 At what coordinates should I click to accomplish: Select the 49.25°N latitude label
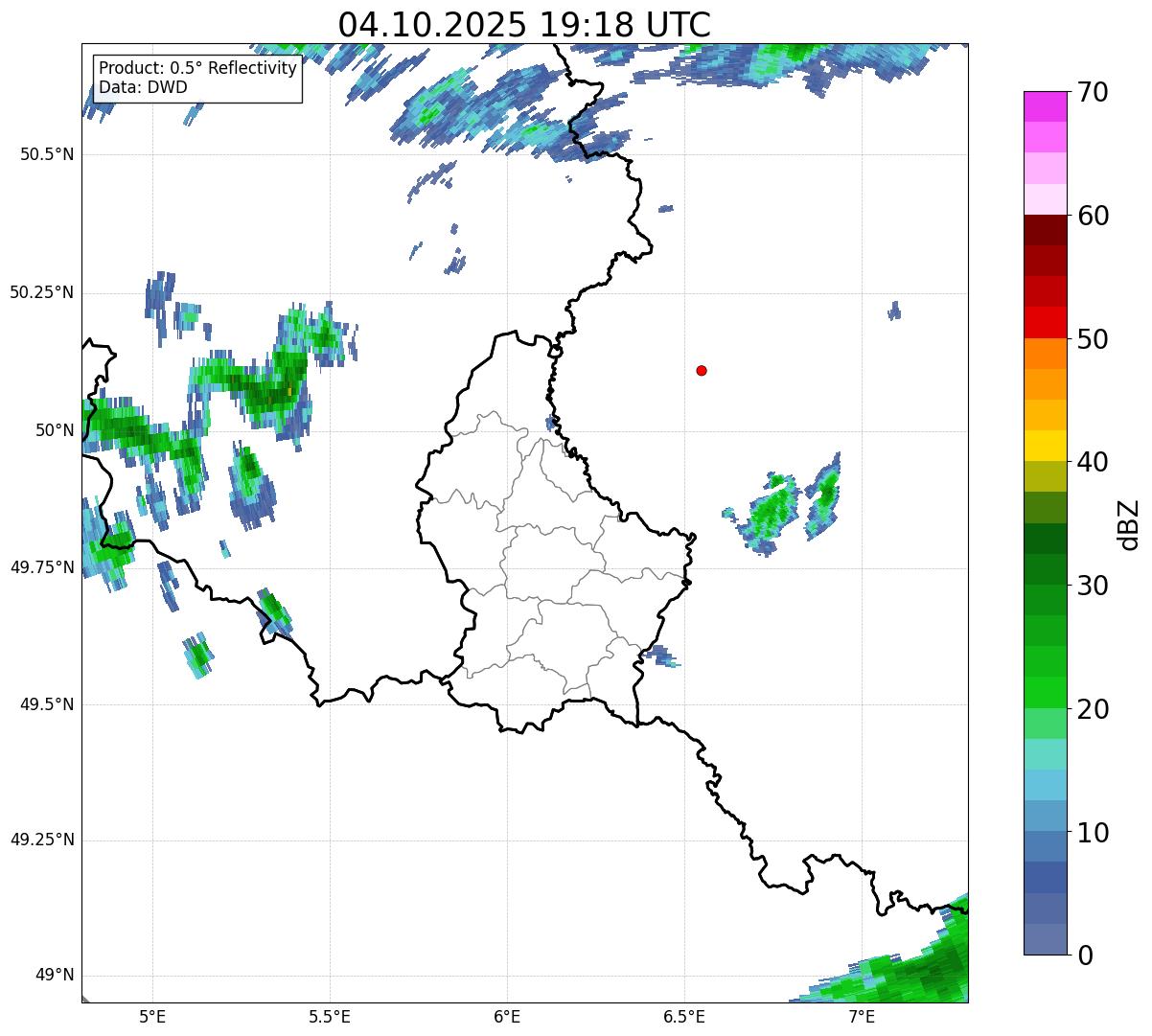(x=41, y=840)
